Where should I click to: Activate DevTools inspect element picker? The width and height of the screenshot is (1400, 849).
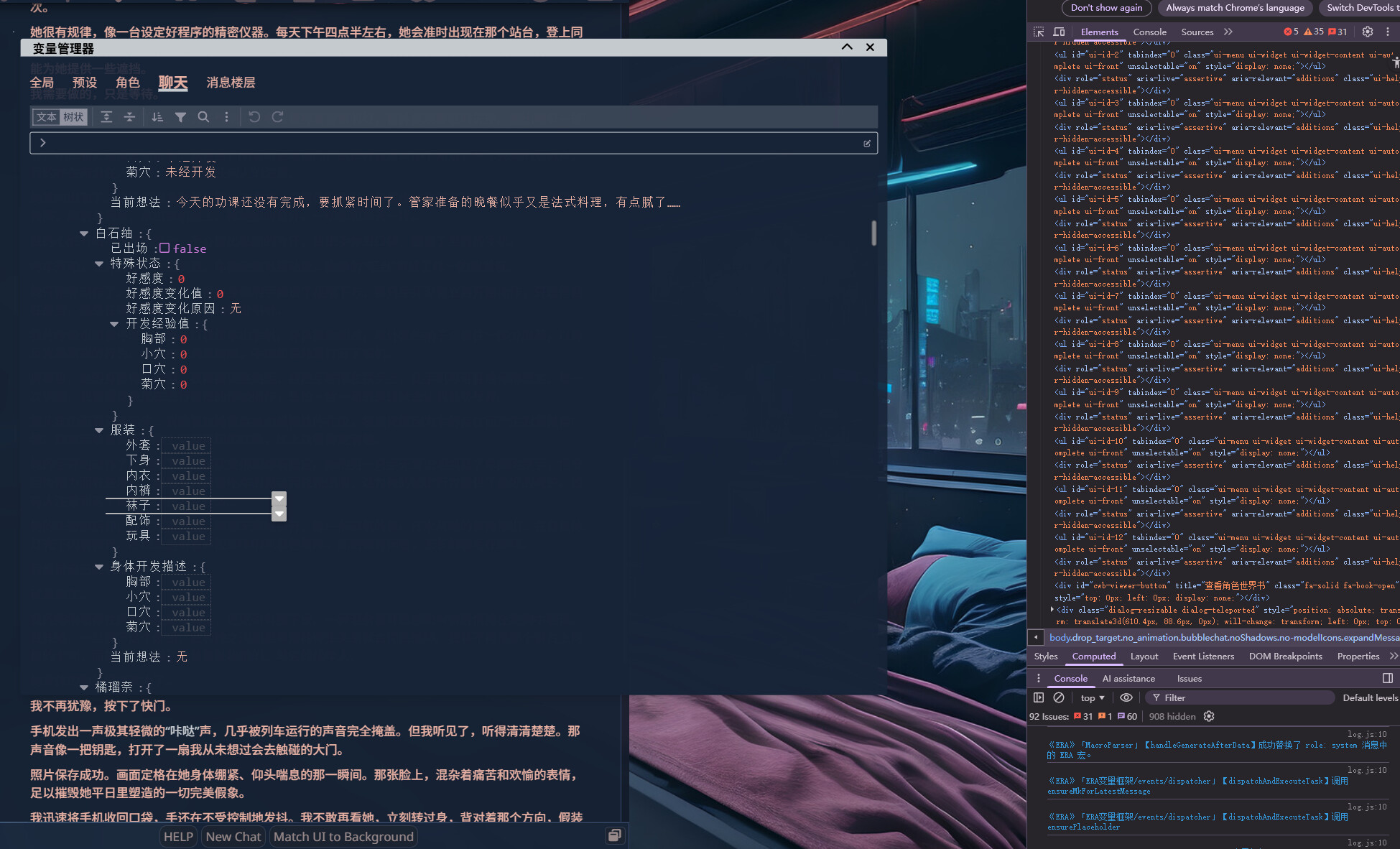(x=1039, y=32)
